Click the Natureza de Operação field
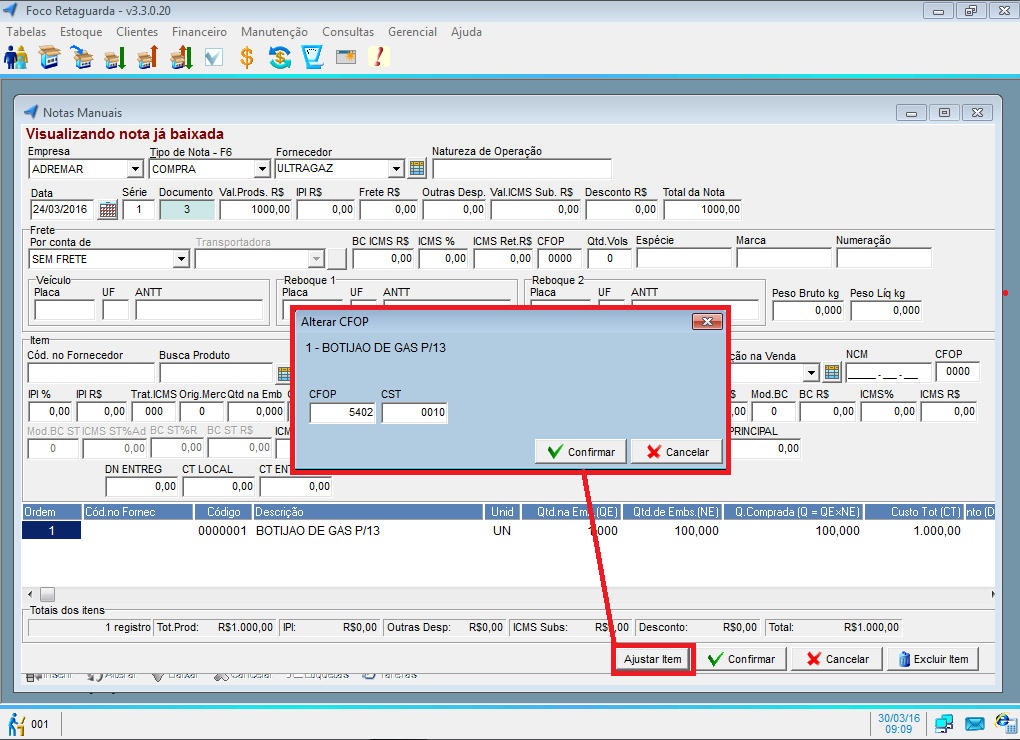Viewport: 1020px width, 740px height. (522, 169)
